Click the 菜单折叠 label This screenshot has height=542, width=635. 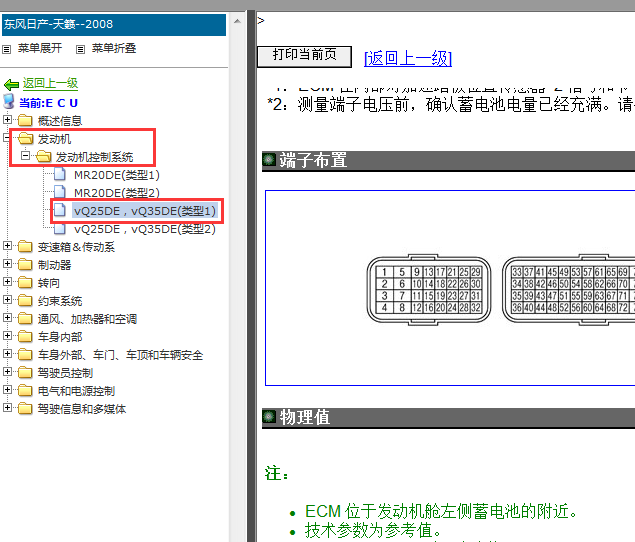114,49
